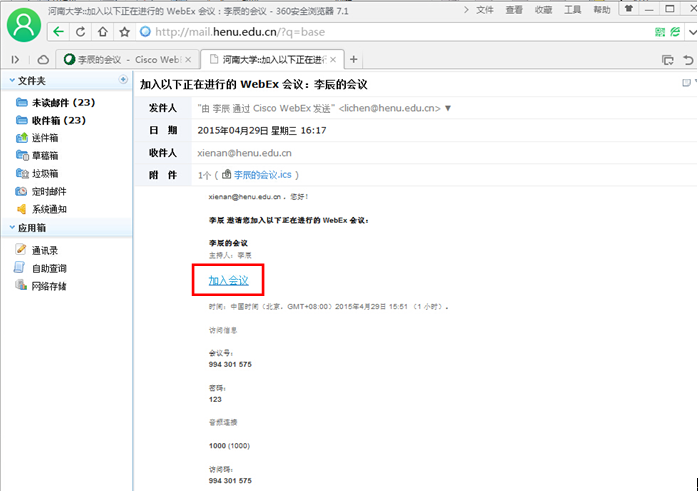The image size is (698, 491).
Task: Click the 1000 (1000) audio text
Action: [229, 446]
